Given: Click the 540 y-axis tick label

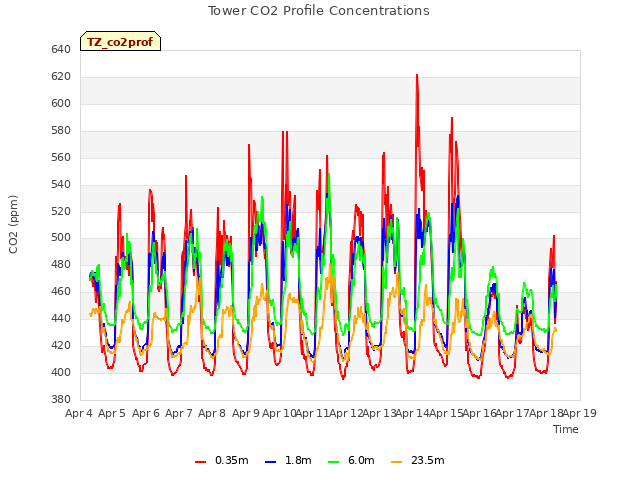Looking at the screenshot, I should tap(61, 184).
